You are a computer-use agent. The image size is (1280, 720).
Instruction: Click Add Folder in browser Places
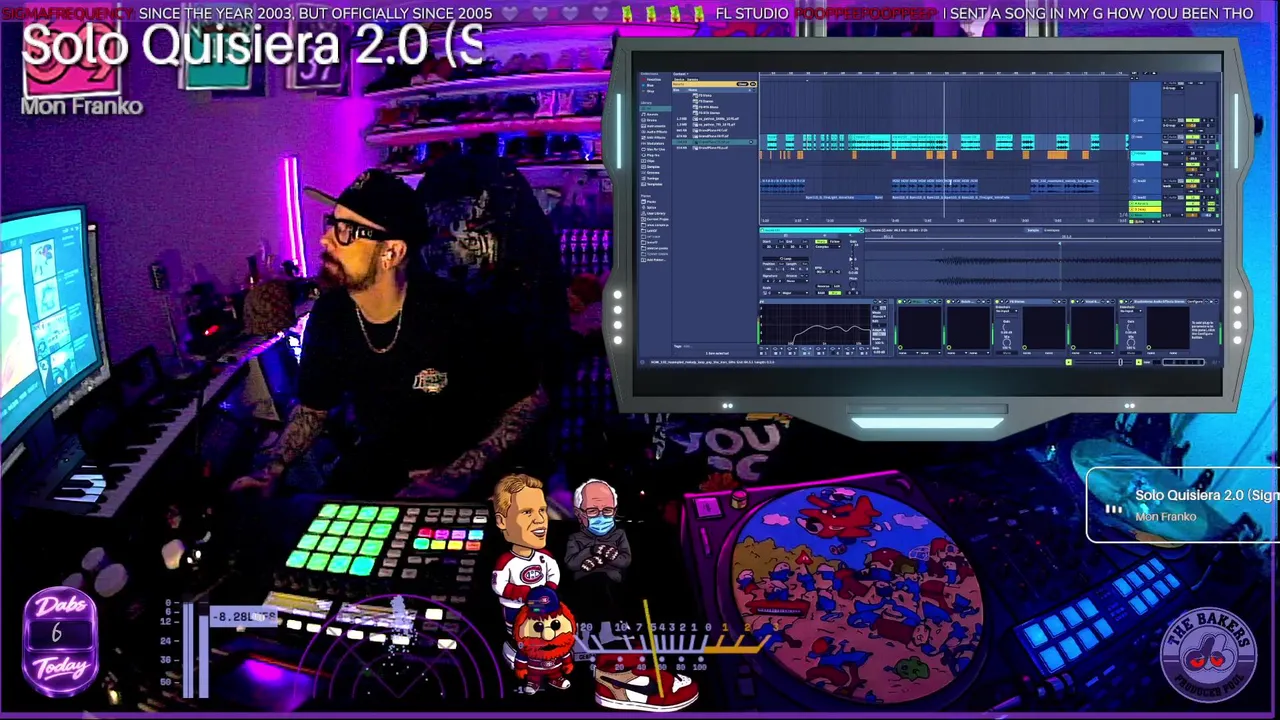tap(654, 260)
